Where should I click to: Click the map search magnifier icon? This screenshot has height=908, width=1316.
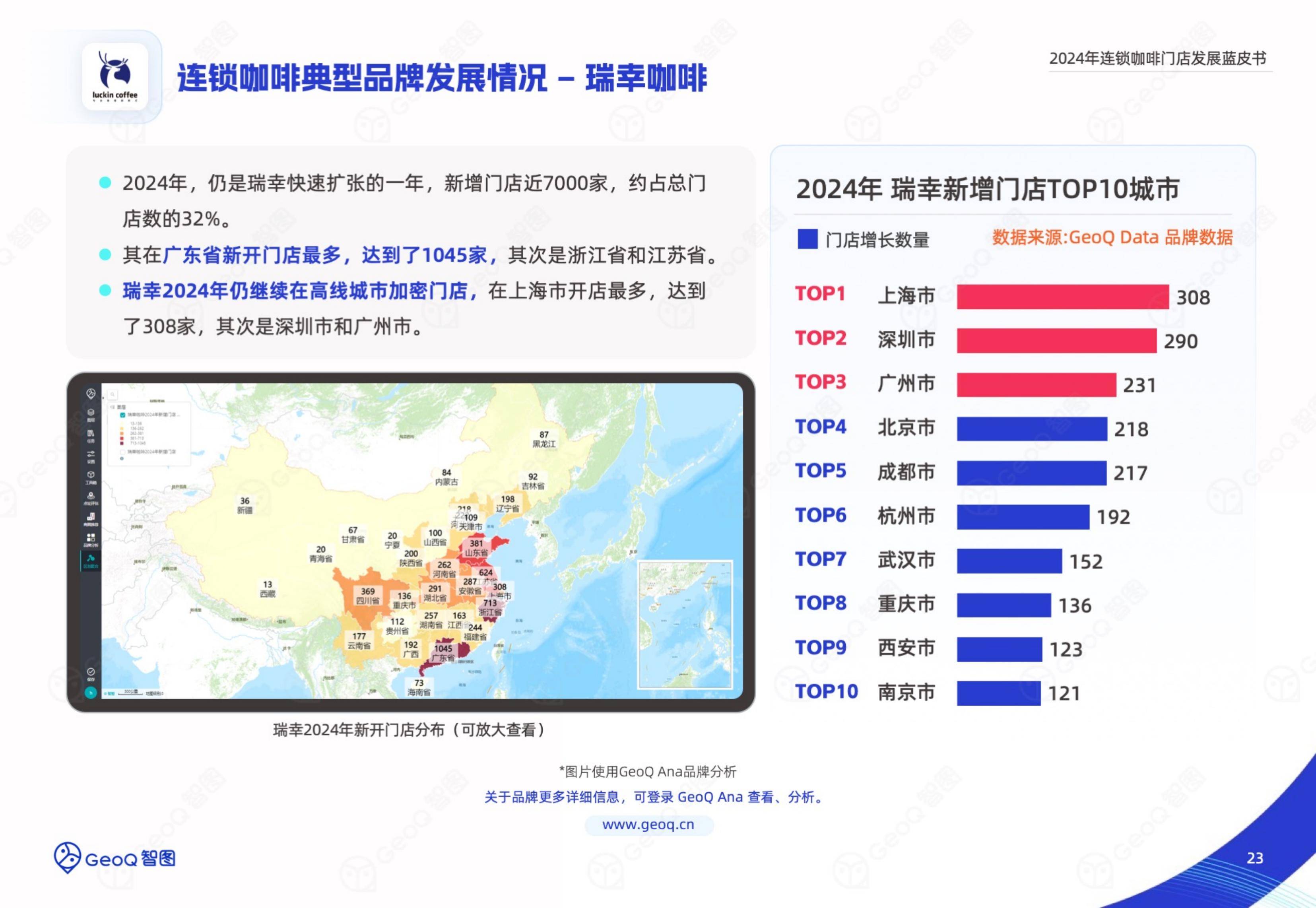pyautogui.click(x=113, y=395)
